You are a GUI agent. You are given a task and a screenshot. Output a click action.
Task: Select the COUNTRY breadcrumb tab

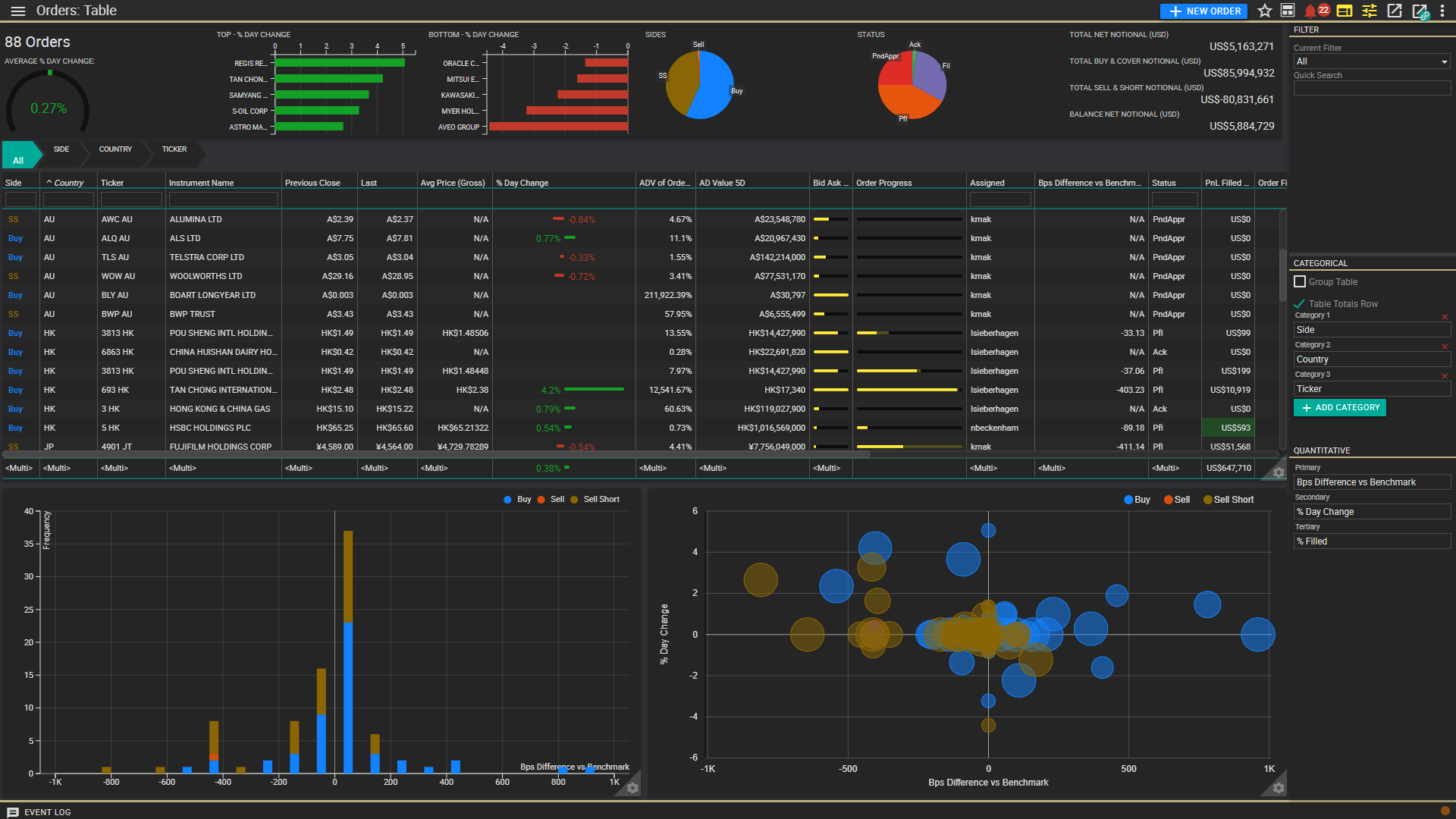[115, 149]
